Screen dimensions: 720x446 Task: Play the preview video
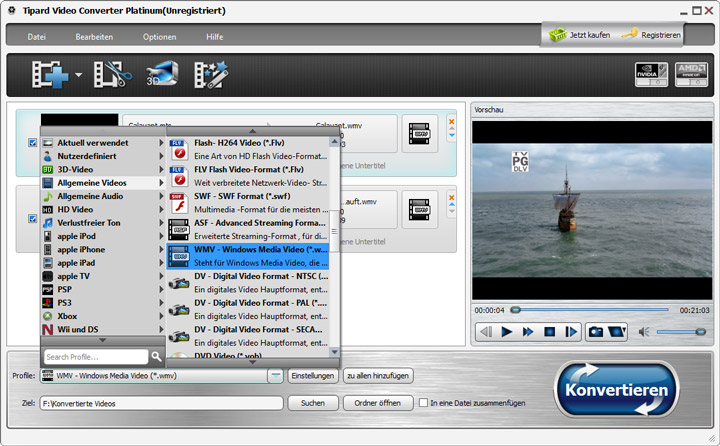point(506,332)
